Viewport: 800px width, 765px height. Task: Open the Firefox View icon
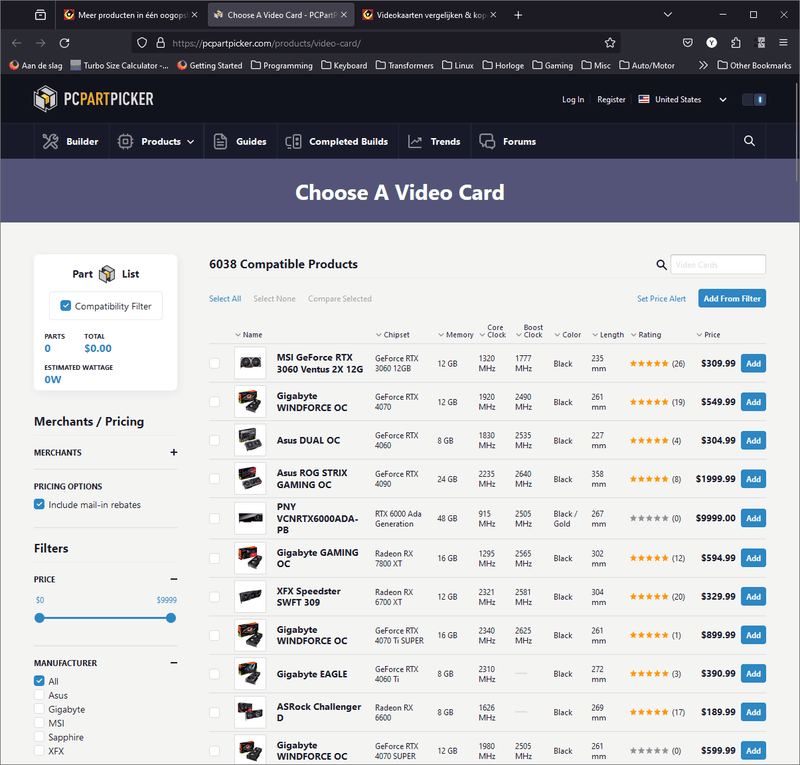pyautogui.click(x=40, y=15)
